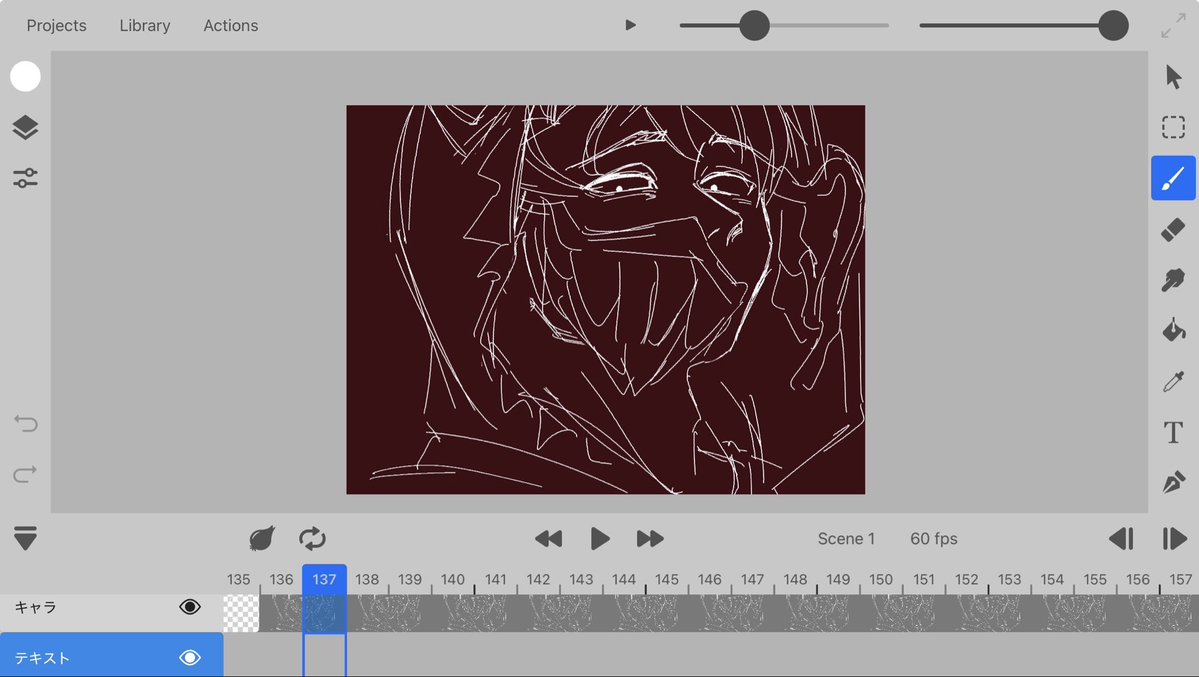1199x677 pixels.
Task: Open the Projects menu
Action: [57, 25]
